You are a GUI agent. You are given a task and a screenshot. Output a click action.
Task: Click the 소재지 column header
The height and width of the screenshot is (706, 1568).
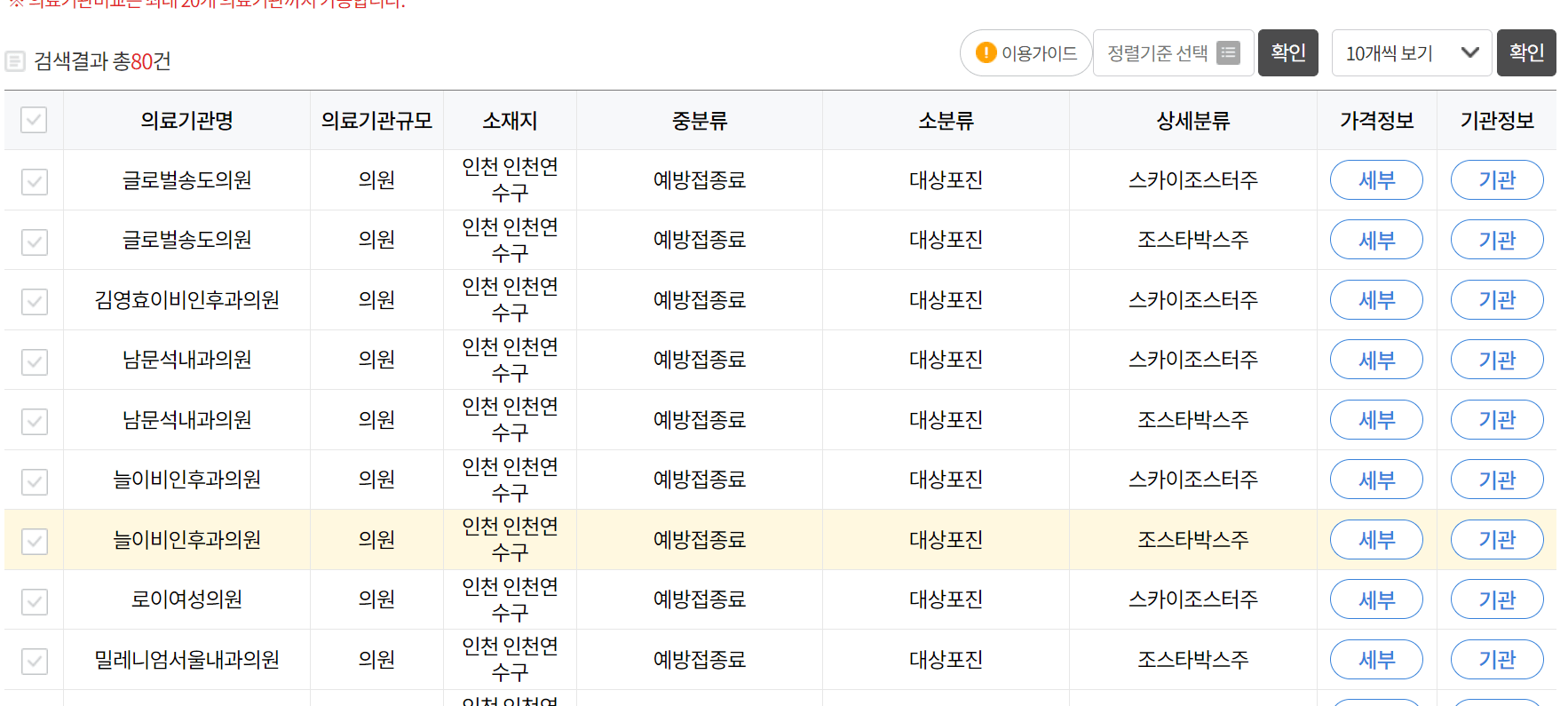pos(510,121)
